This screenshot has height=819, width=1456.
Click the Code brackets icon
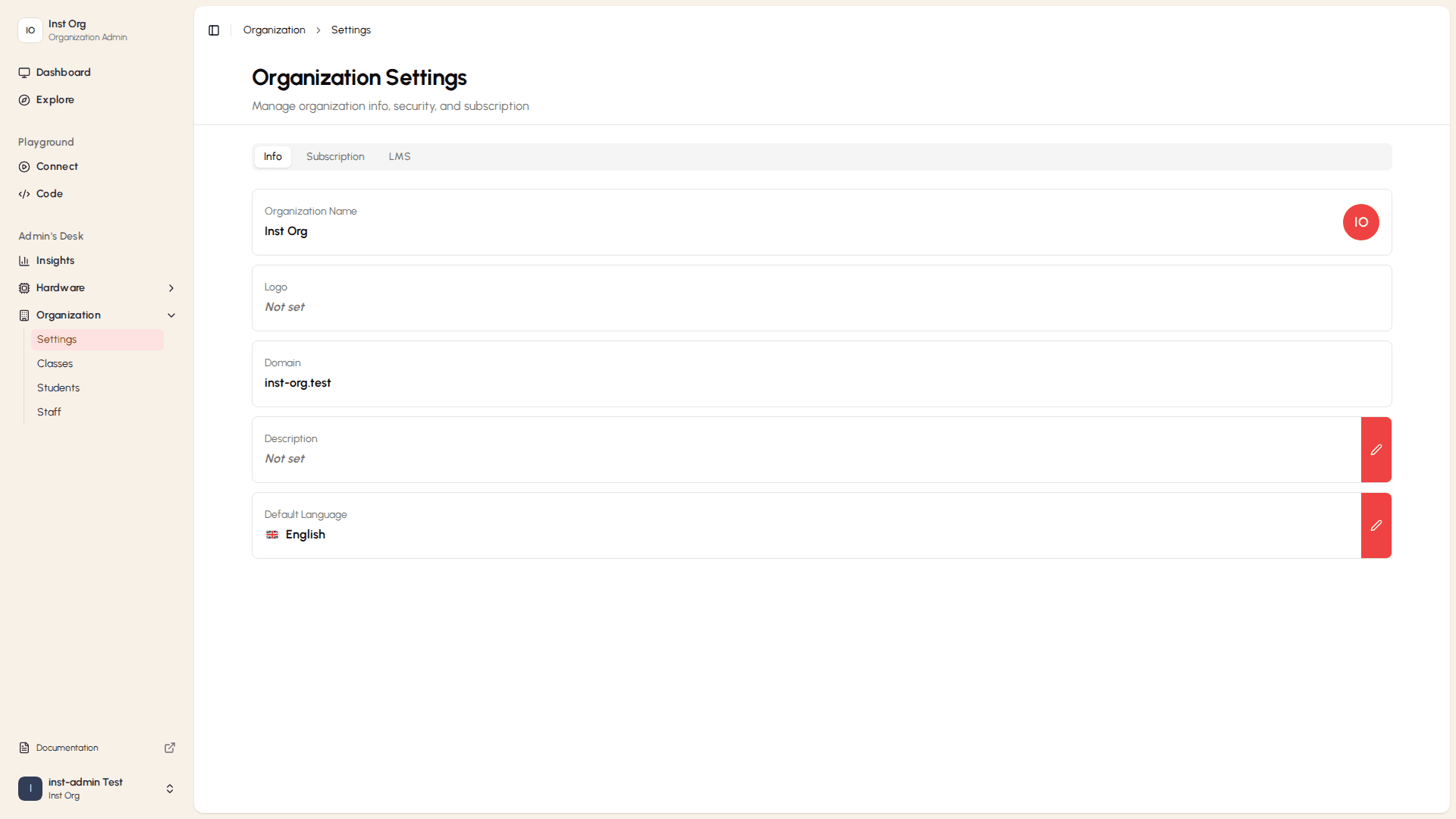coord(24,194)
